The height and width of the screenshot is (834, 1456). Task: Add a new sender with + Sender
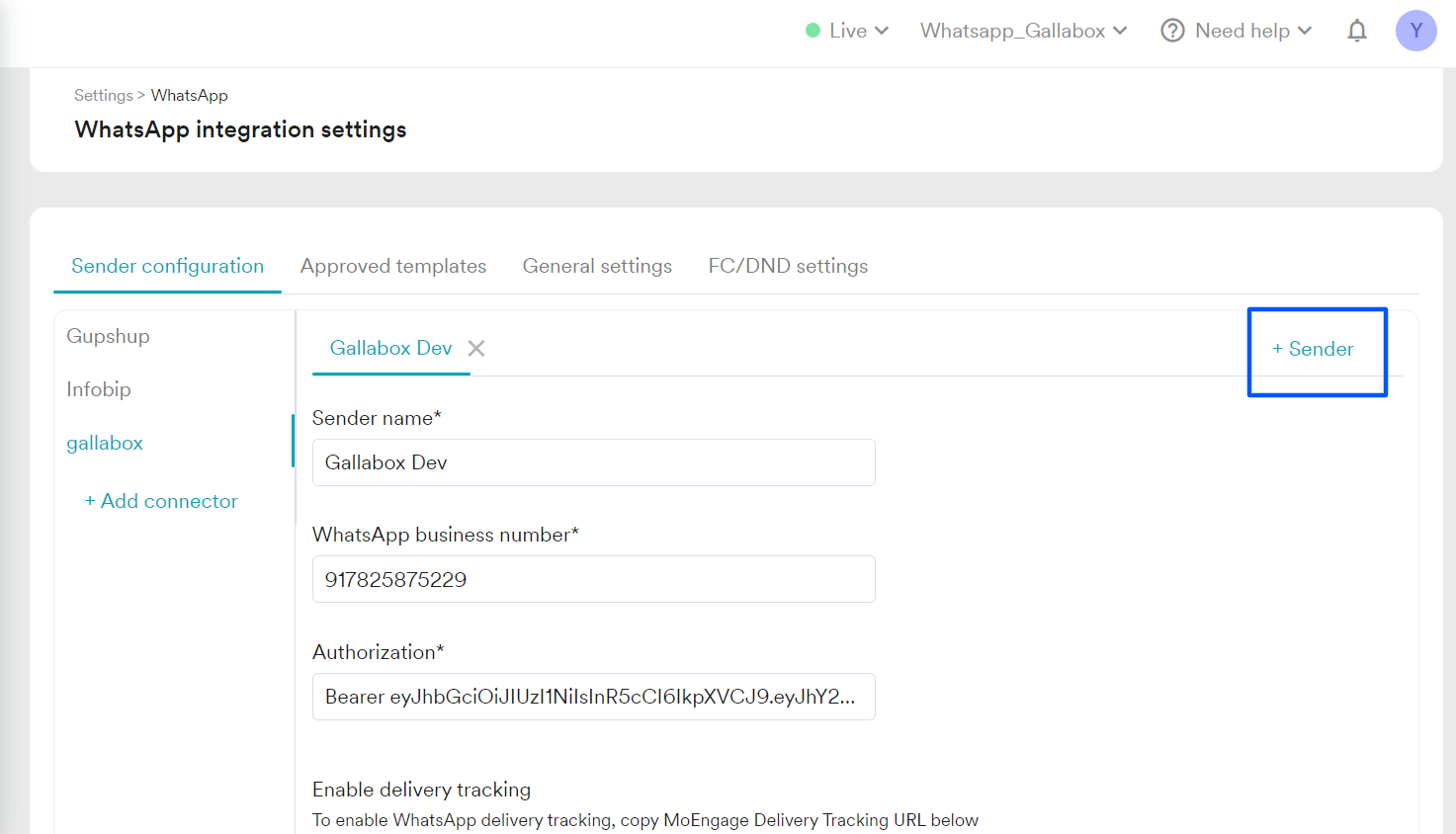coord(1314,349)
